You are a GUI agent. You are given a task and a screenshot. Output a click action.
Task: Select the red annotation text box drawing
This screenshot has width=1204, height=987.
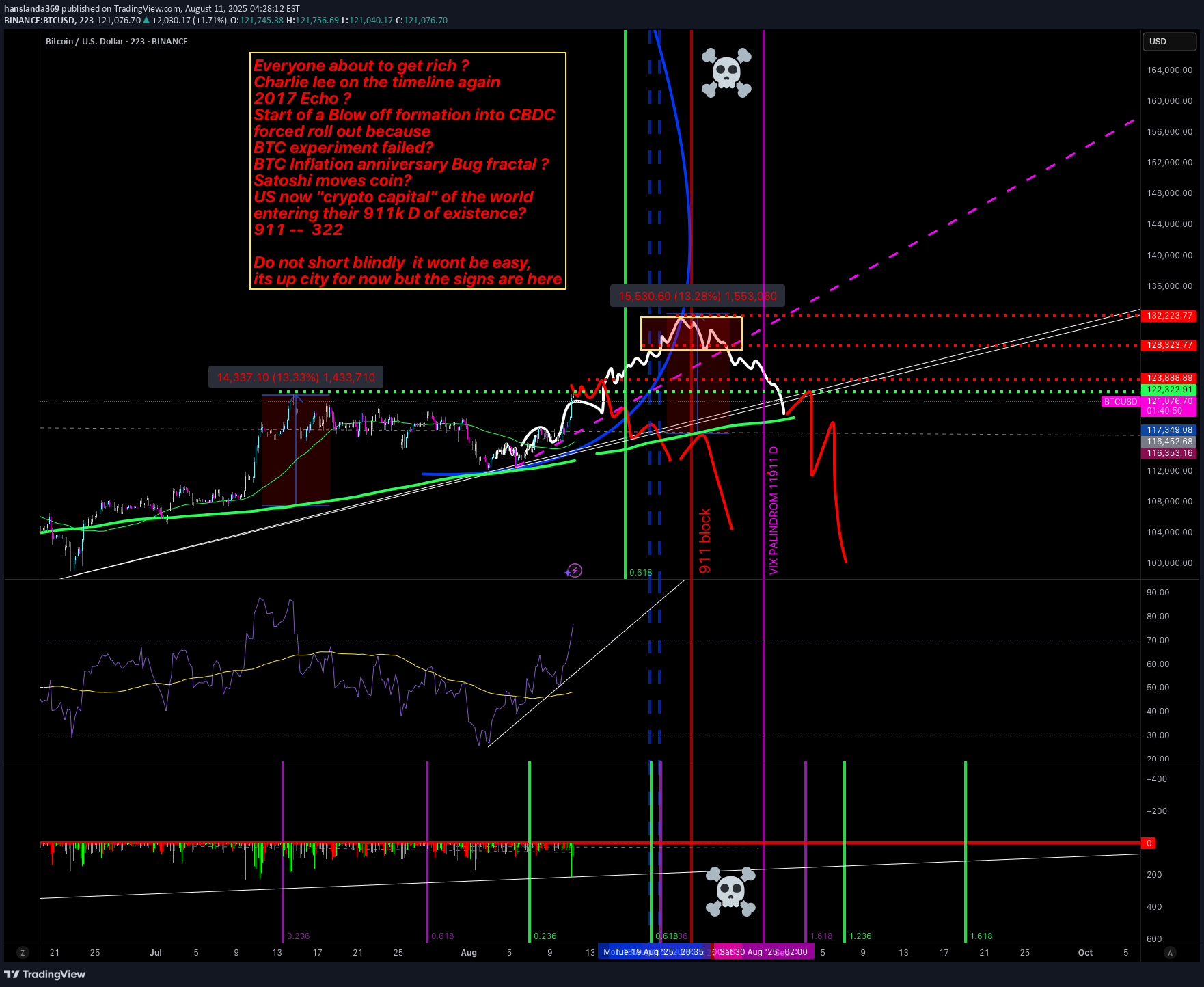[408, 171]
